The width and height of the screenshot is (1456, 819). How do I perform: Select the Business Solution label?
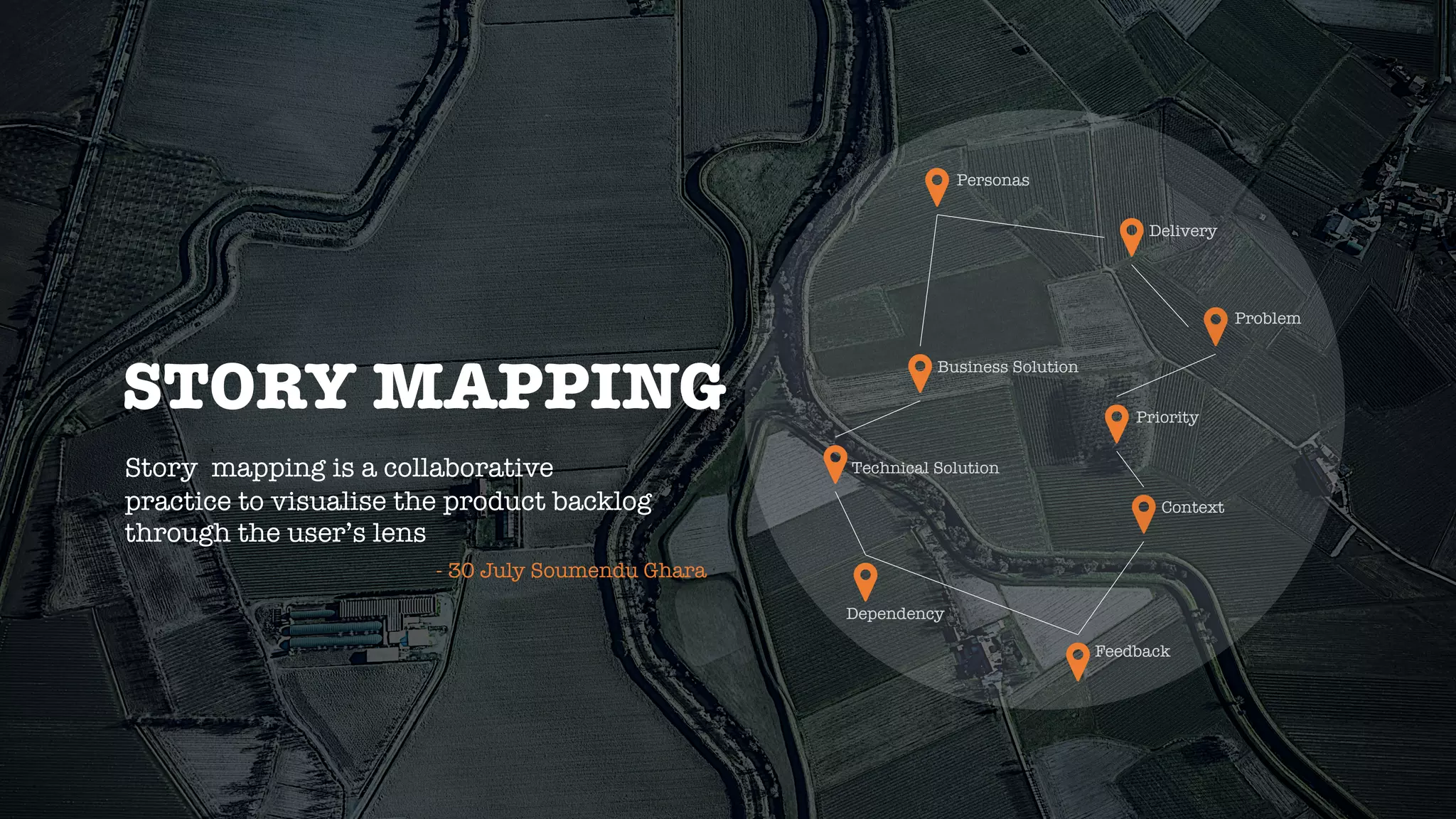coord(1007,367)
